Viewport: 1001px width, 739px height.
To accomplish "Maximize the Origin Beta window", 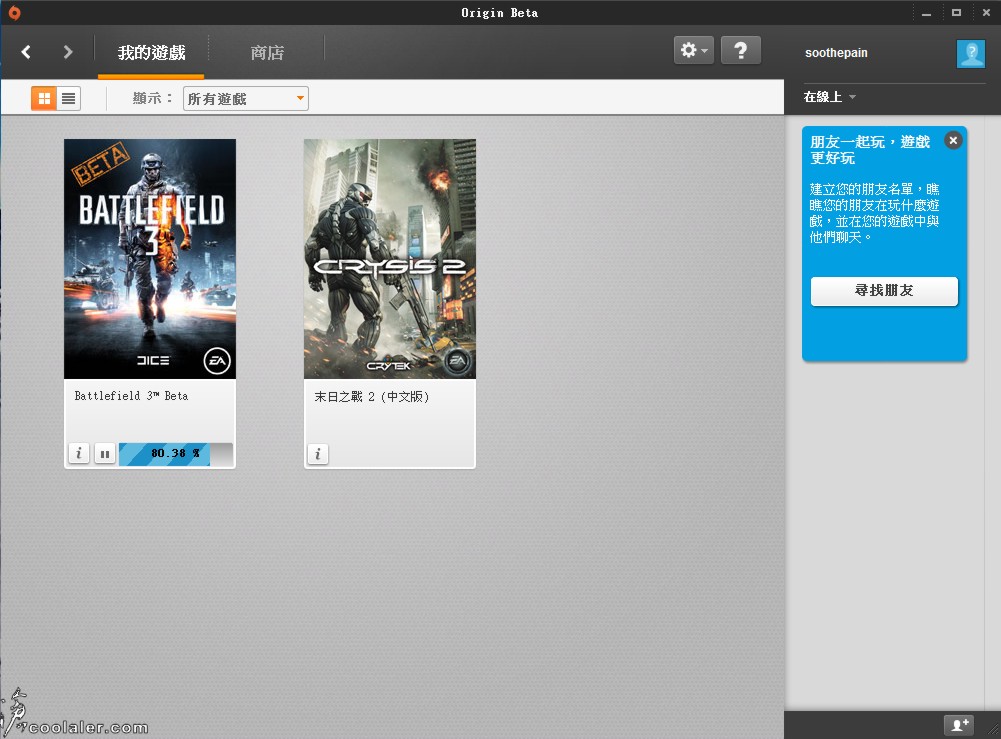I will click(956, 13).
